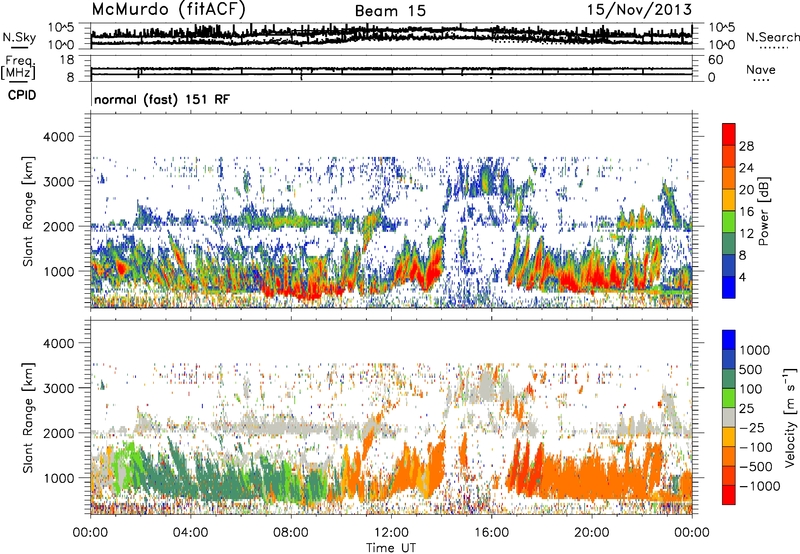Viewport: 800px width, 554px height.
Task: Click the gray segment of Velocity colorbar
Action: (729, 418)
